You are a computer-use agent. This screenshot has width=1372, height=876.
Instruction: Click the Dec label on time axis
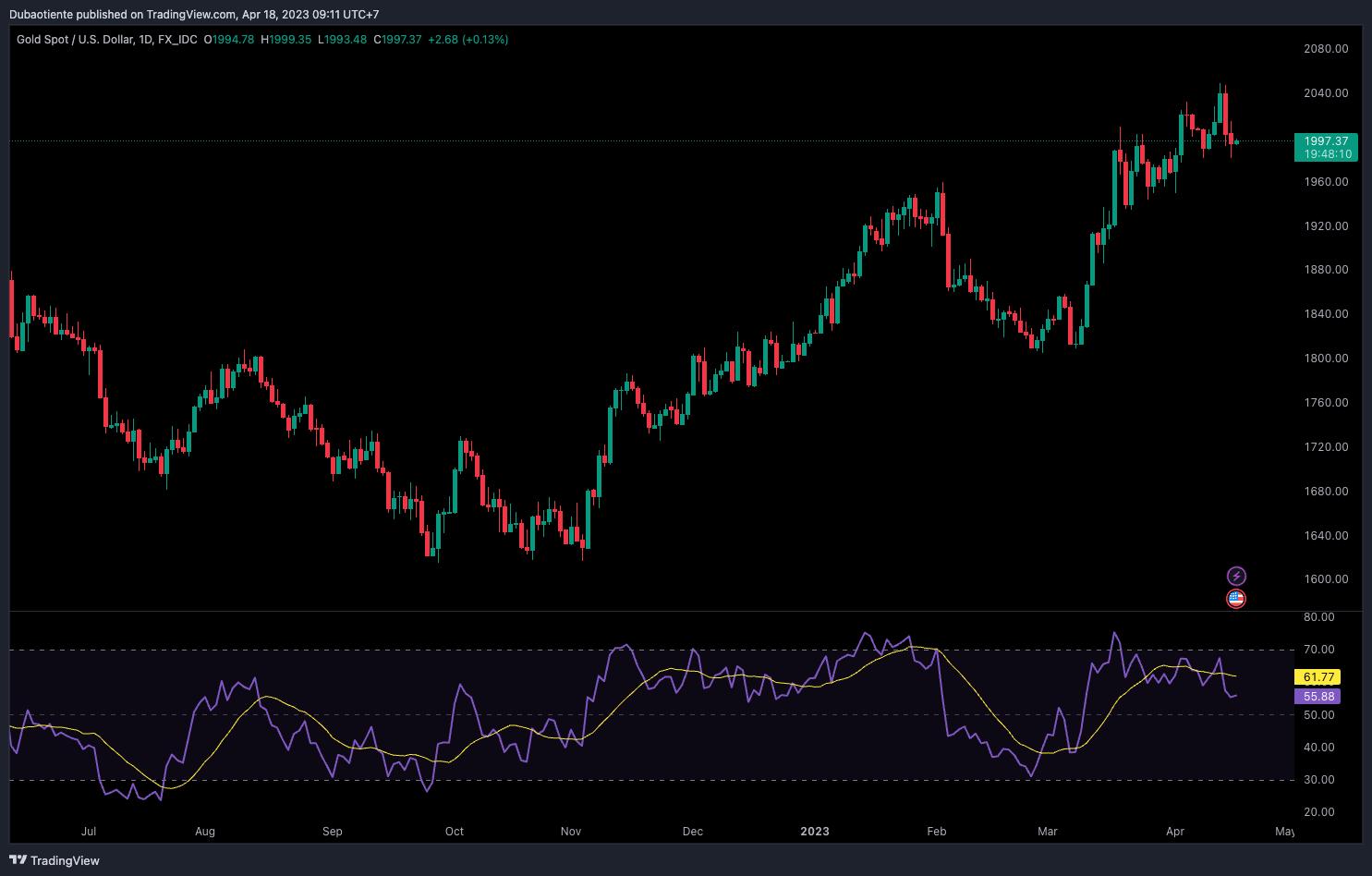(x=693, y=832)
